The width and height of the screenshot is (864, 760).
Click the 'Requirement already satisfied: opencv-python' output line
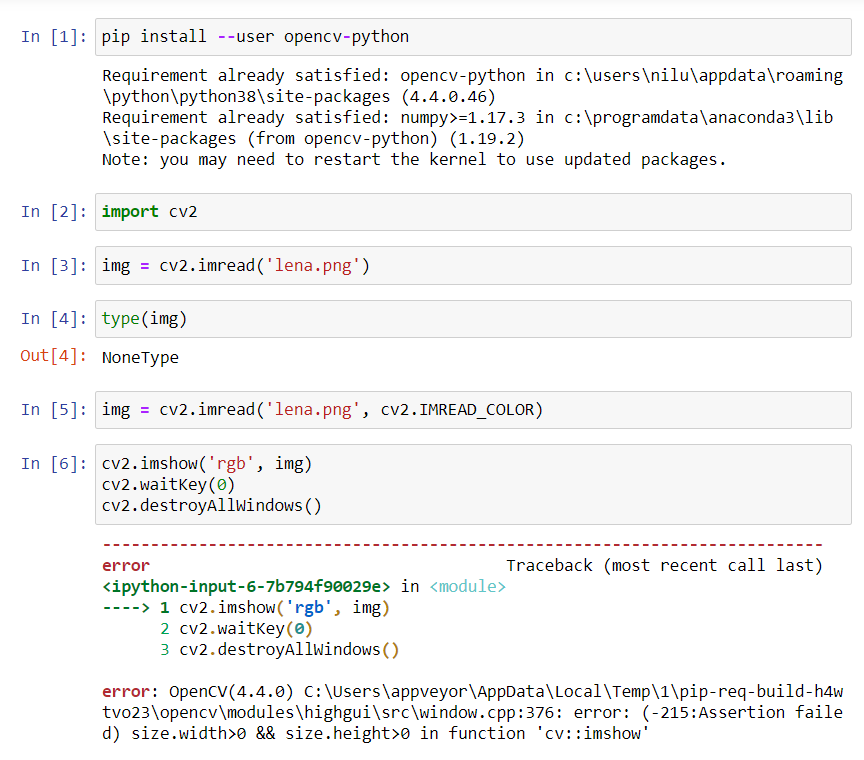[x=472, y=76]
